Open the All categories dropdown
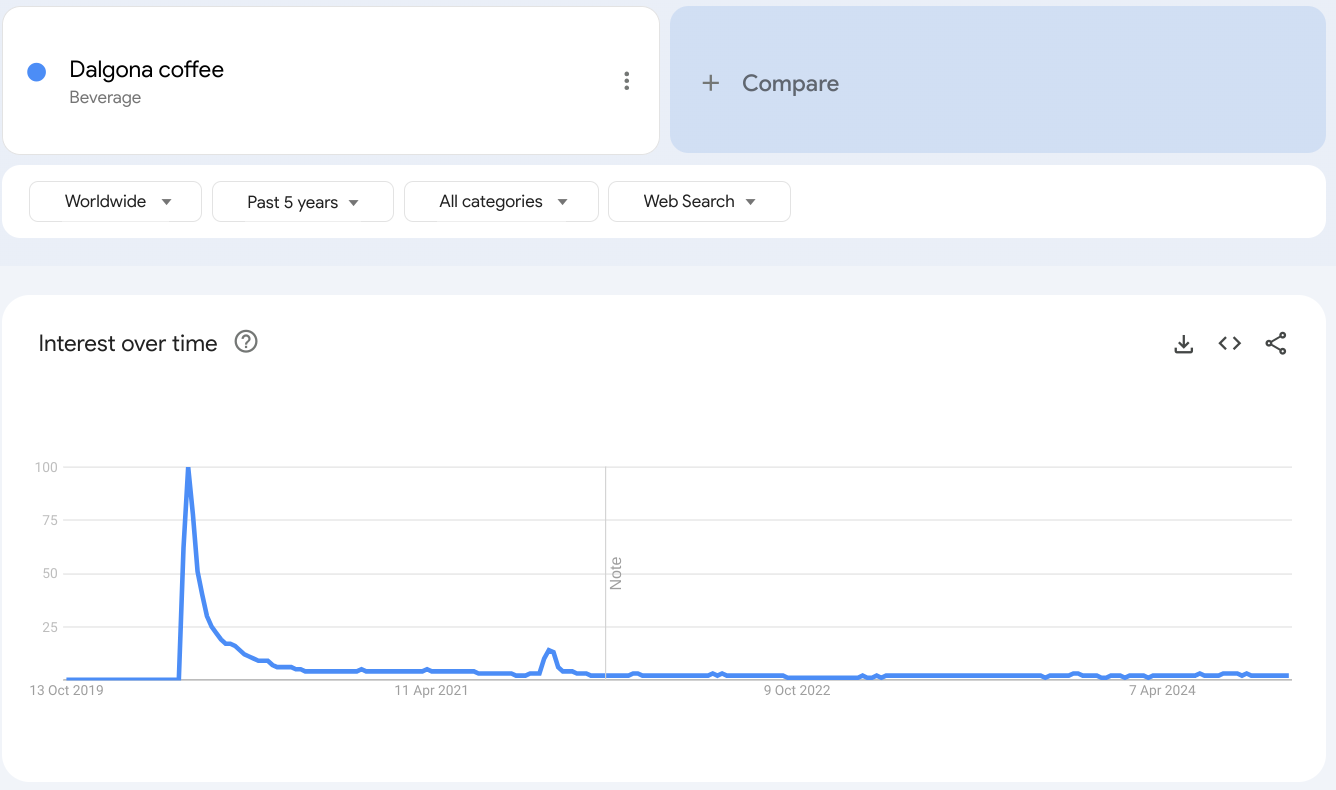The width and height of the screenshot is (1336, 790). (x=501, y=201)
